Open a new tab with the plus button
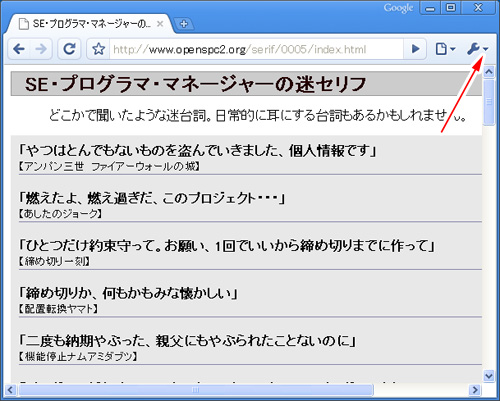 [x=183, y=24]
